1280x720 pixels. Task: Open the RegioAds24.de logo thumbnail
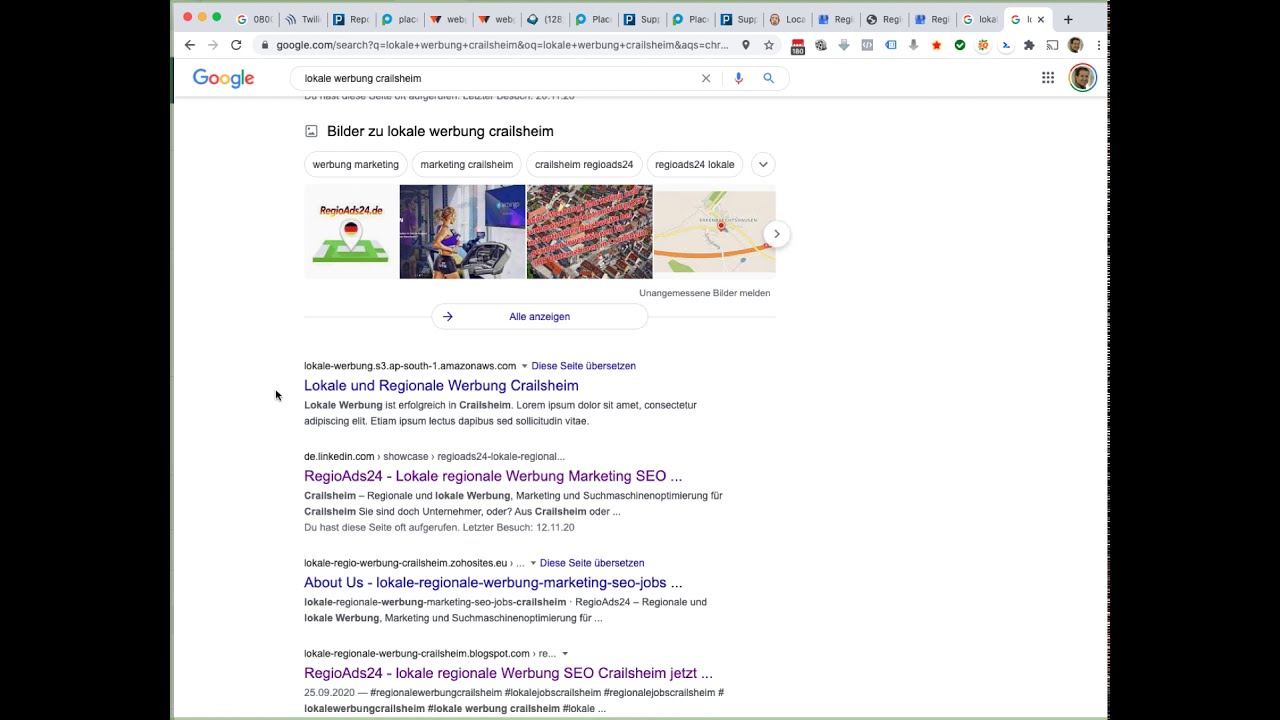(351, 232)
